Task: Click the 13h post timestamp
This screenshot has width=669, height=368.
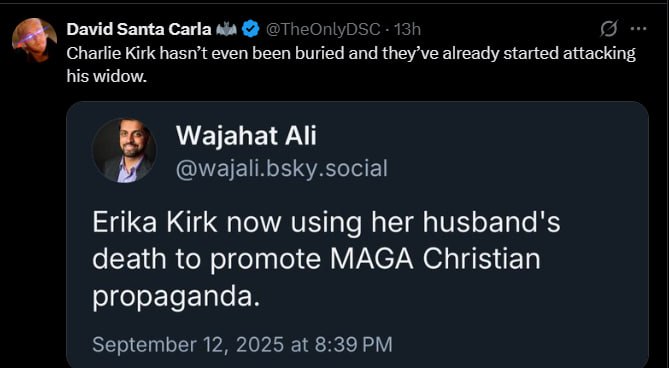Action: [407, 29]
